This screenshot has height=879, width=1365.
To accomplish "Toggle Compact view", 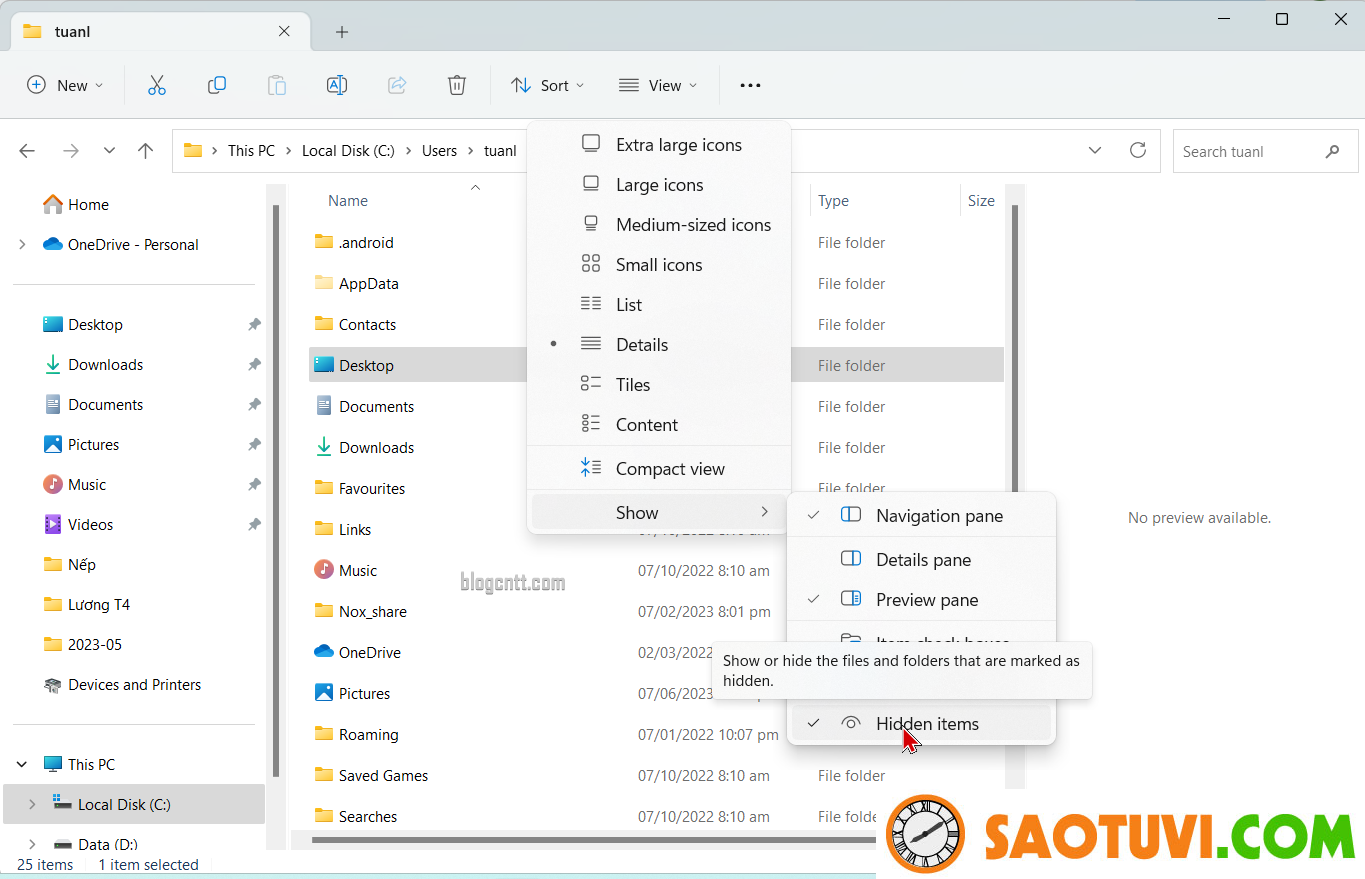I will point(659,469).
